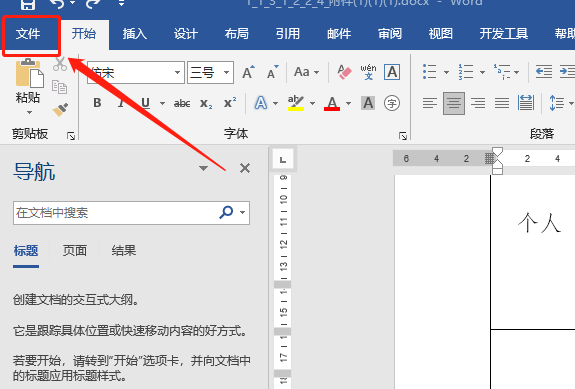Align text right
This screenshot has height=389, width=575.
tap(478, 103)
